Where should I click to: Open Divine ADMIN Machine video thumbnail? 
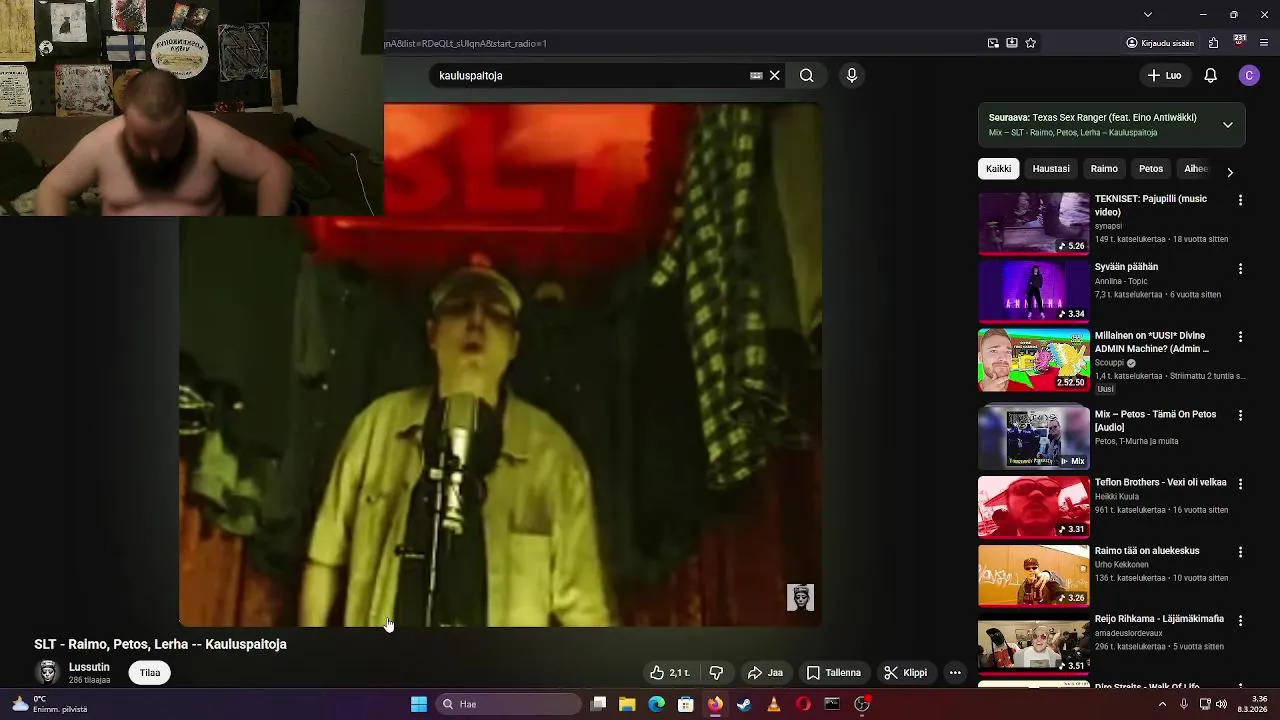(1034, 360)
